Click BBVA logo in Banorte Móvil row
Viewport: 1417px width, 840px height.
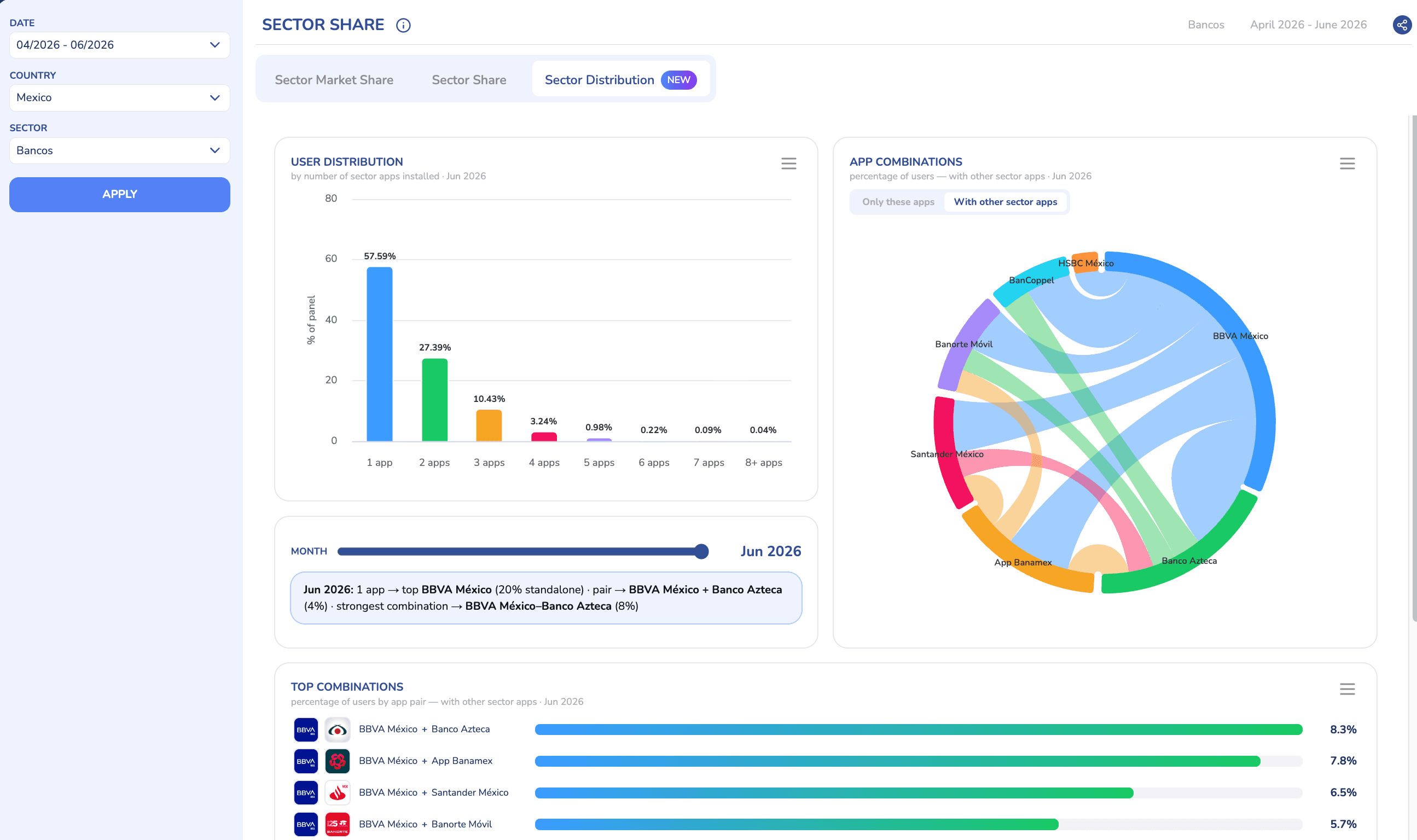click(x=306, y=825)
